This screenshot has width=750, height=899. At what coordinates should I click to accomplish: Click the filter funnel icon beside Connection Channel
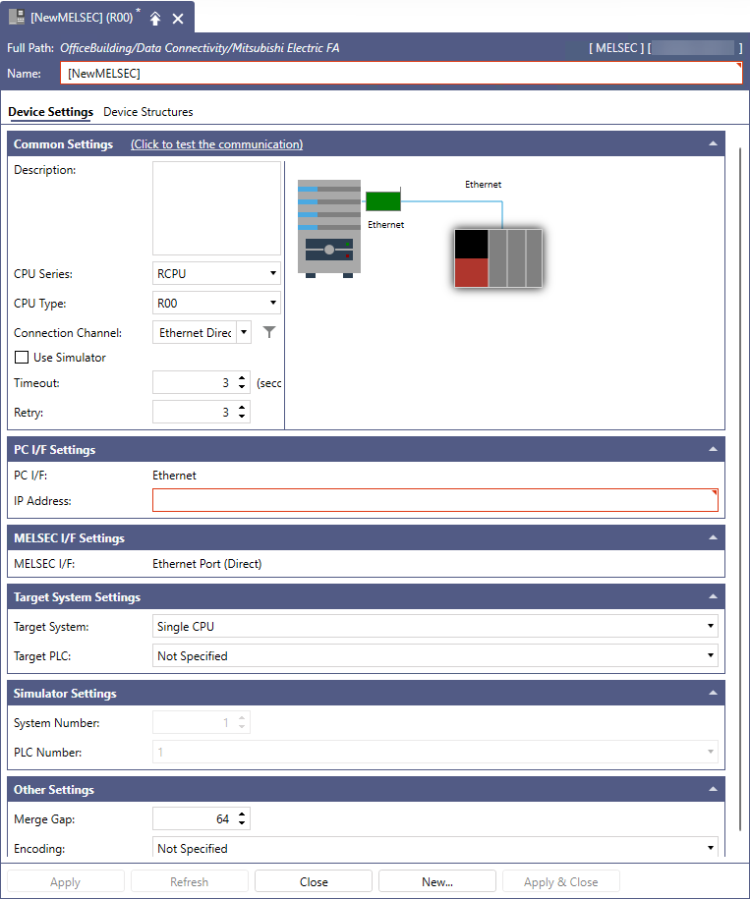pos(269,332)
